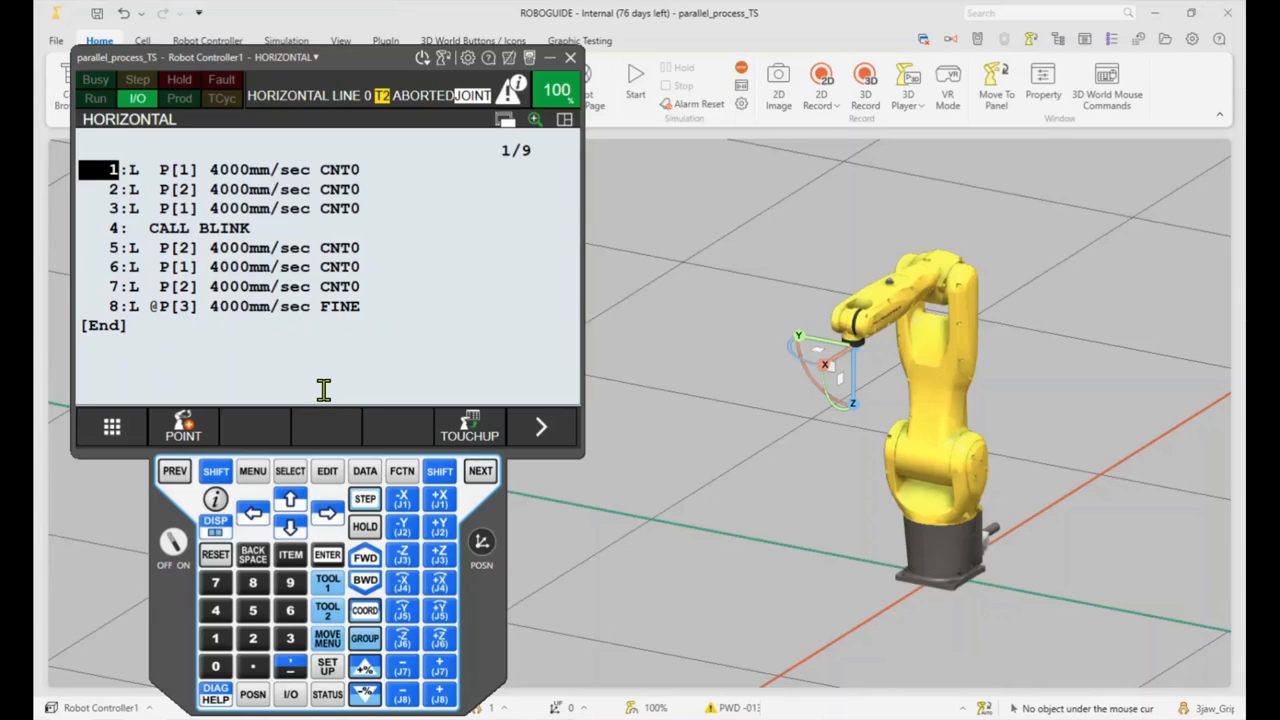Image resolution: width=1280 pixels, height=720 pixels.
Task: Click the 2D Image camera icon
Action: coord(778,76)
